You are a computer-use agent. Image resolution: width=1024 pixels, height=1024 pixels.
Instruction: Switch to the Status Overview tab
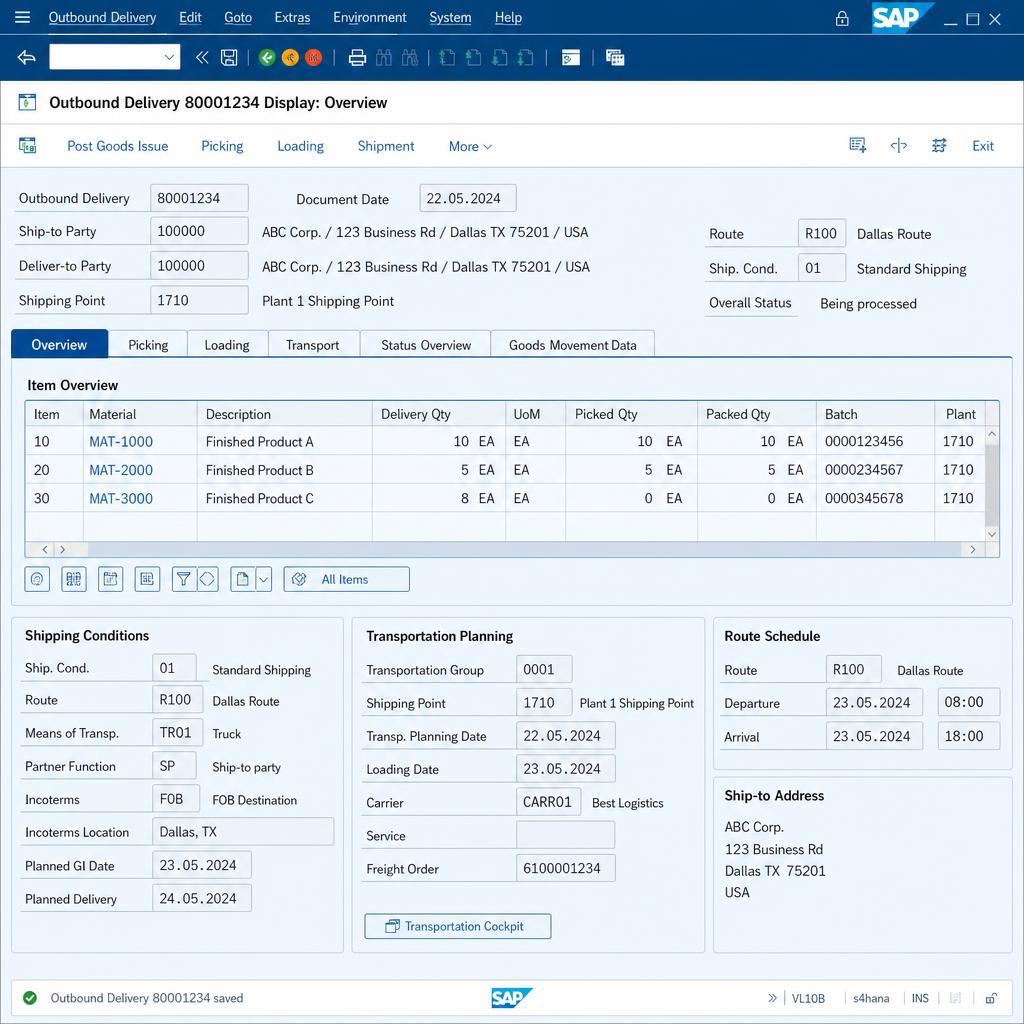[426, 345]
